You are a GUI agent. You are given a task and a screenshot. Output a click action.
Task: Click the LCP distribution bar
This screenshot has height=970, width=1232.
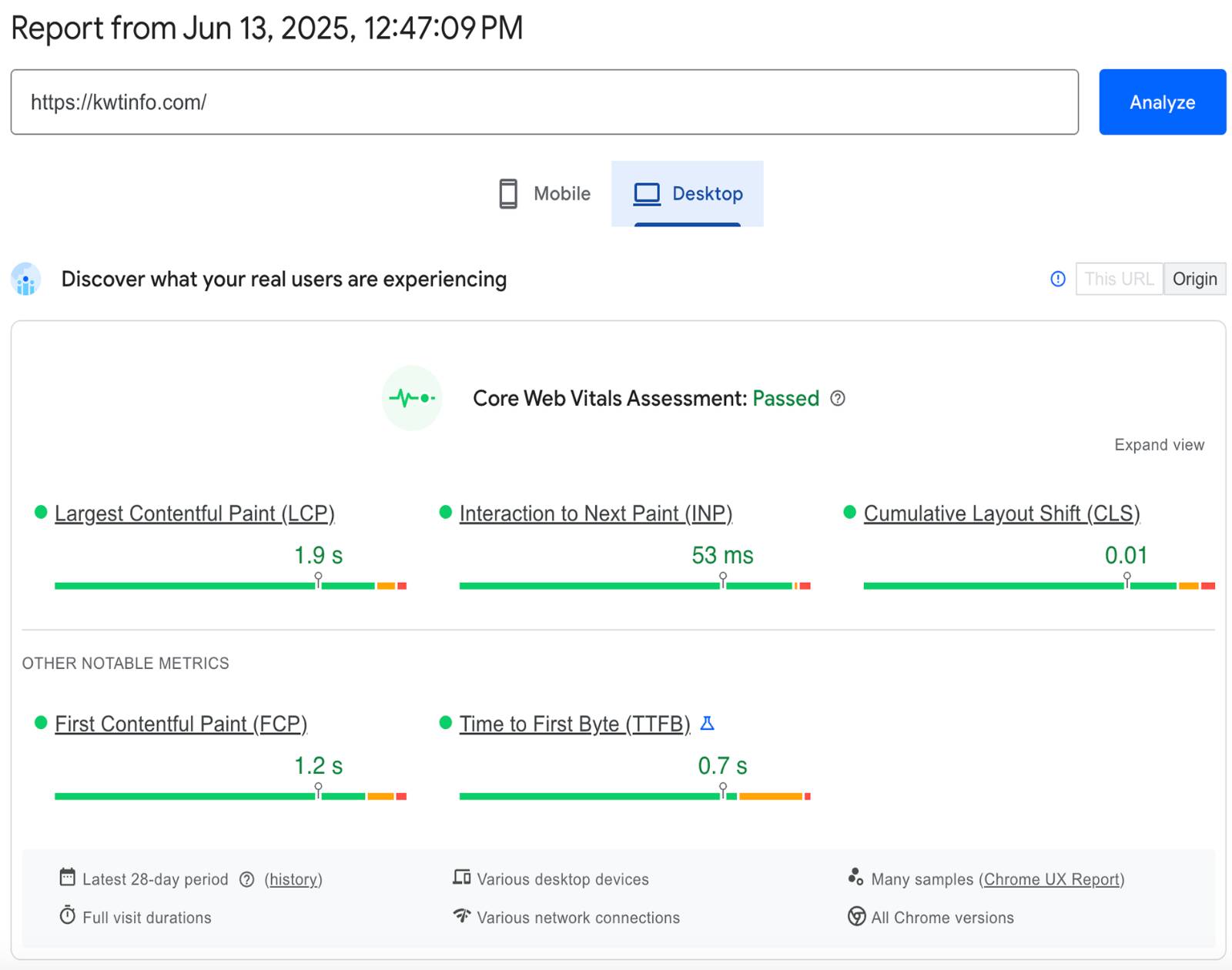pyautogui.click(x=230, y=586)
